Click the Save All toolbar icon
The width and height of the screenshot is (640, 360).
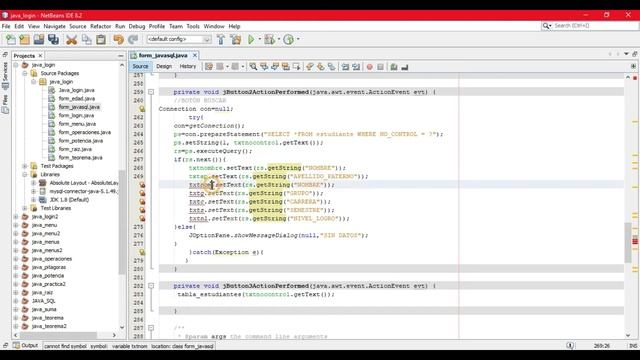[x=53, y=39]
